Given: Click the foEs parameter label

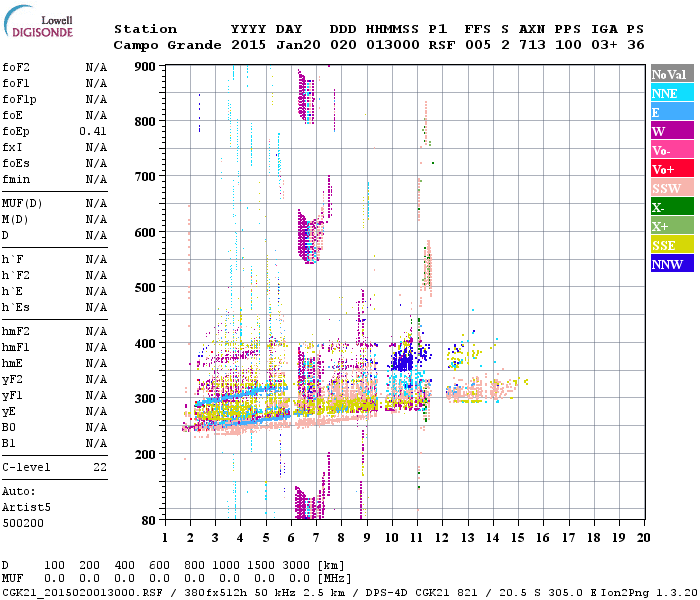Looking at the screenshot, I should (x=16, y=163).
